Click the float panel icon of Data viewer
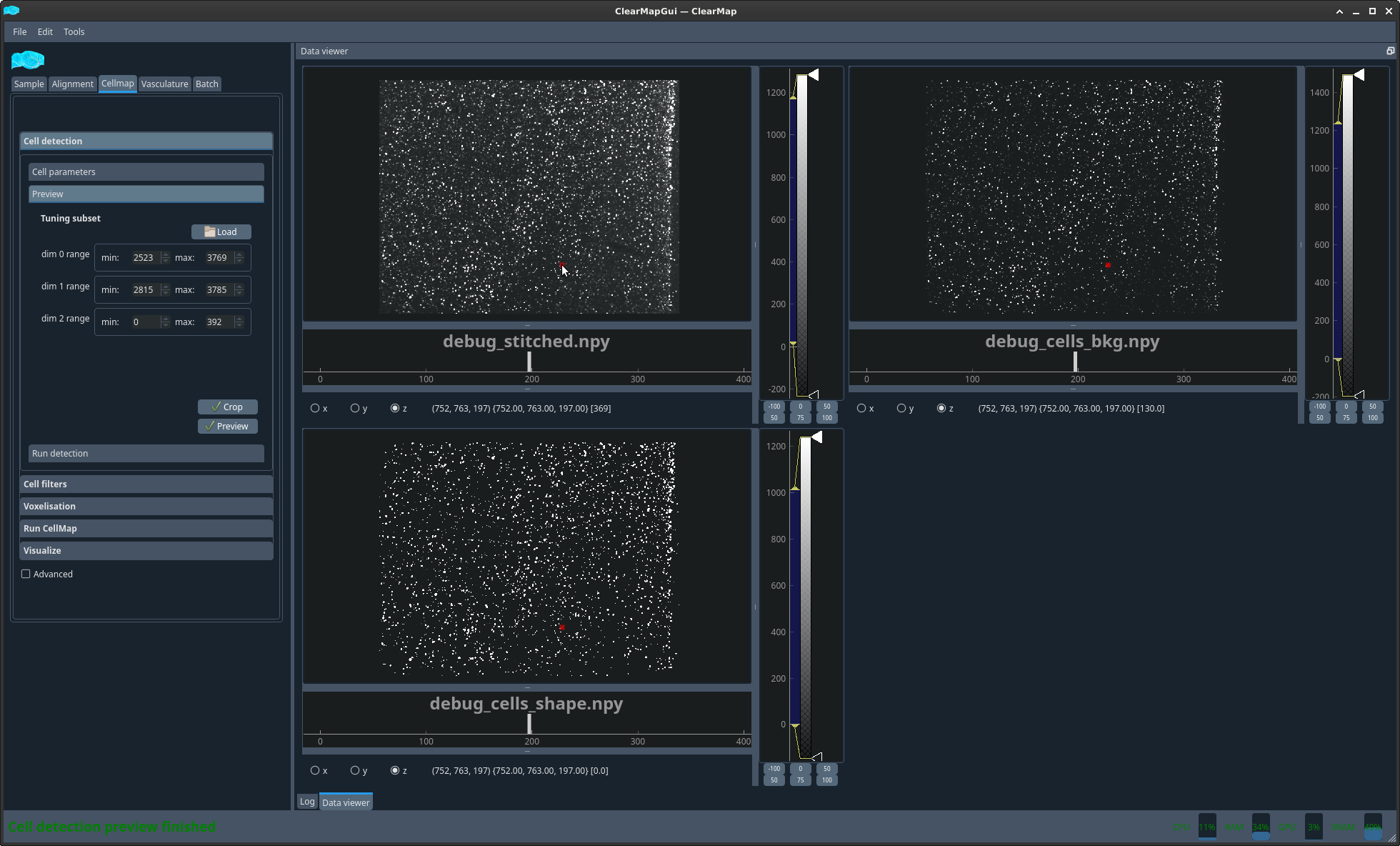Viewport: 1400px width, 846px height. point(1390,51)
